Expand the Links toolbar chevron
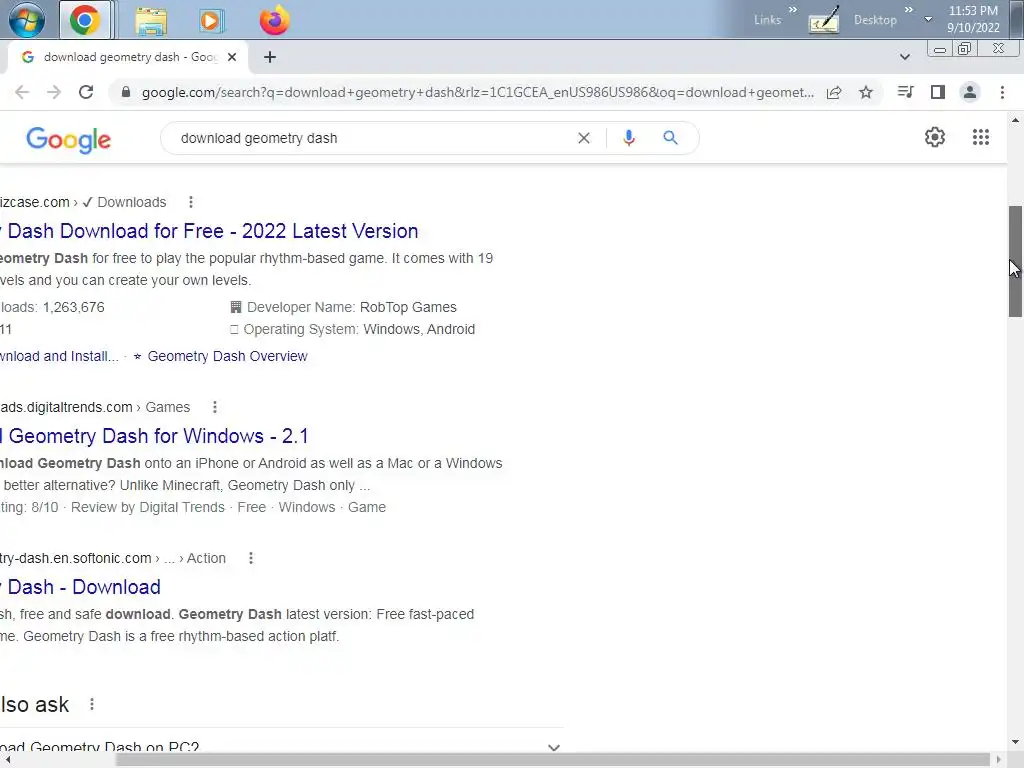 (793, 10)
